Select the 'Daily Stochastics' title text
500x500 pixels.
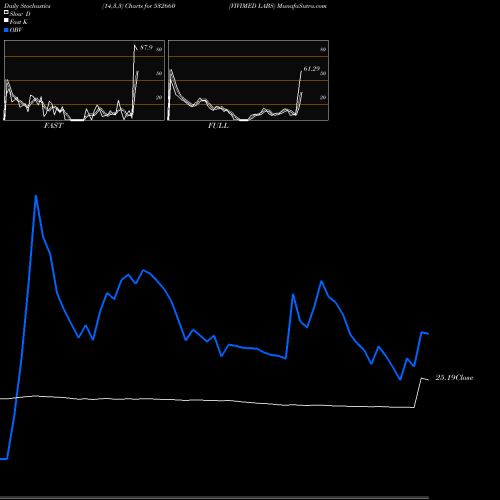tap(27, 6)
